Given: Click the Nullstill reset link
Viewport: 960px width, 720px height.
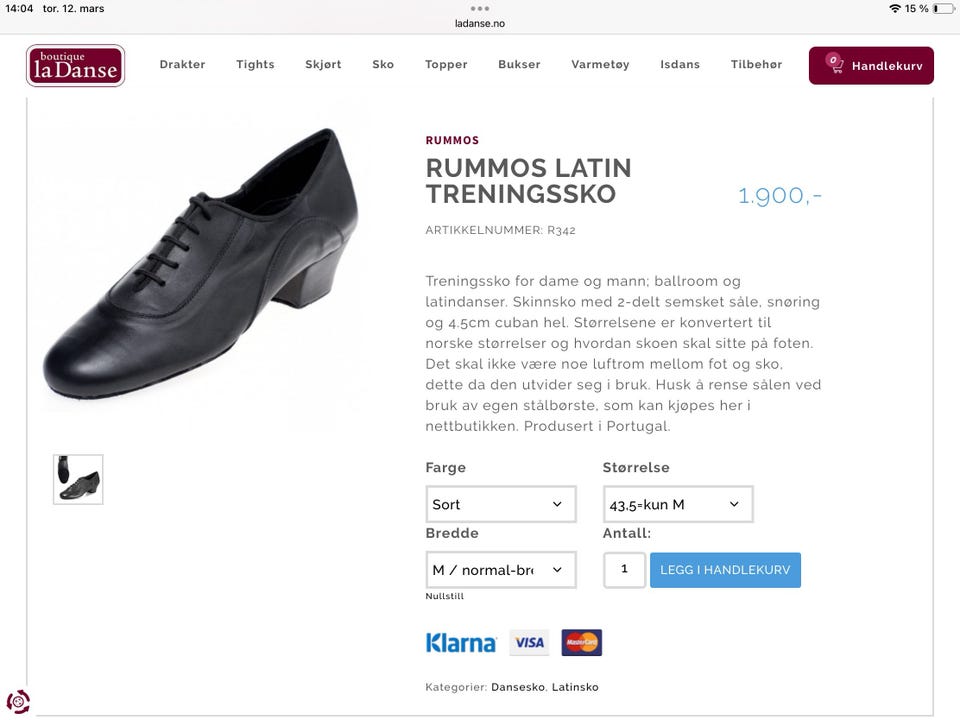Looking at the screenshot, I should (x=444, y=597).
